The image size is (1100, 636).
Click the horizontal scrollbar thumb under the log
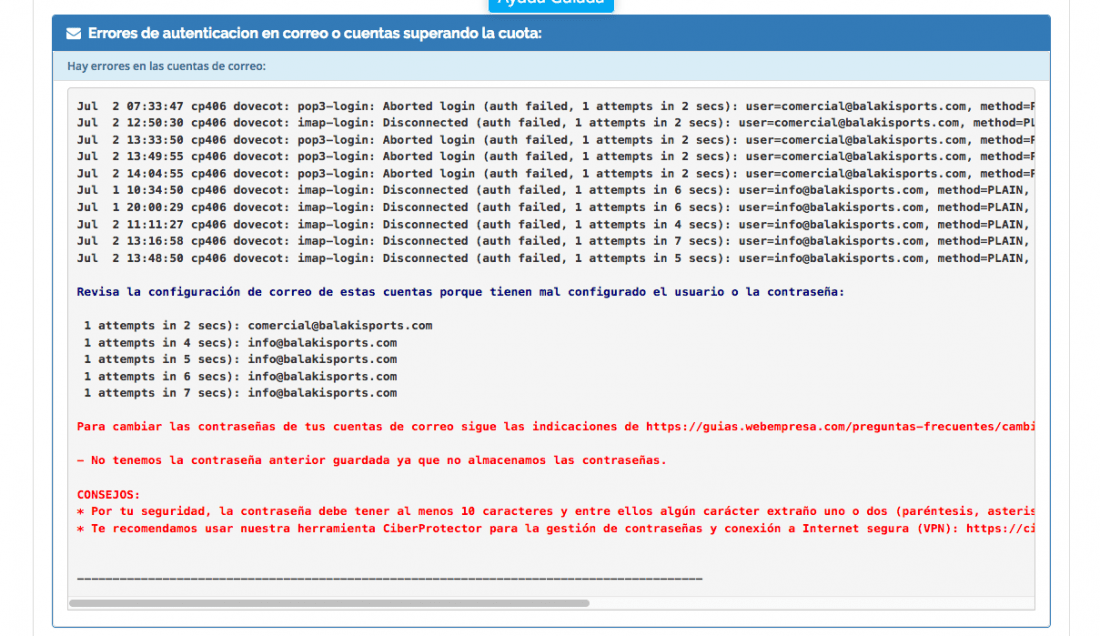(329, 603)
